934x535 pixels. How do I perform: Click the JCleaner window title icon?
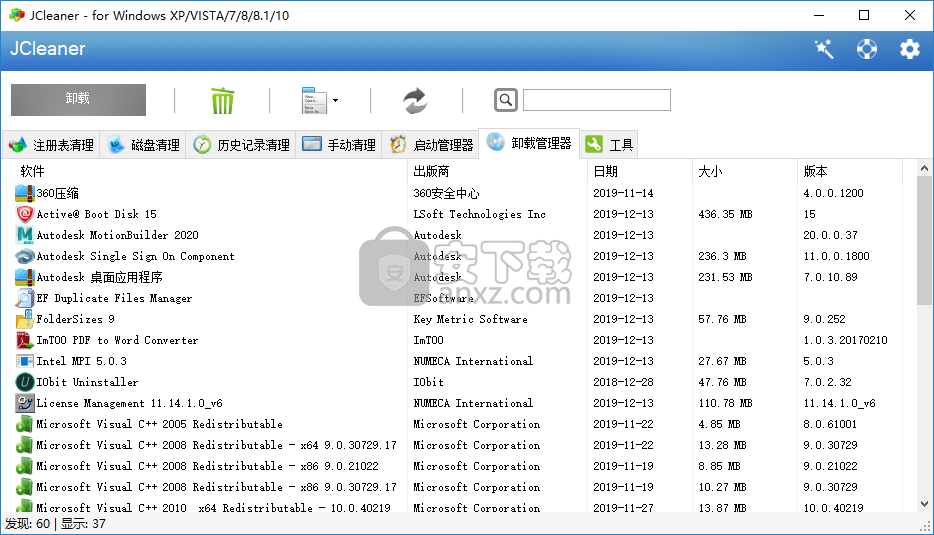coord(17,15)
